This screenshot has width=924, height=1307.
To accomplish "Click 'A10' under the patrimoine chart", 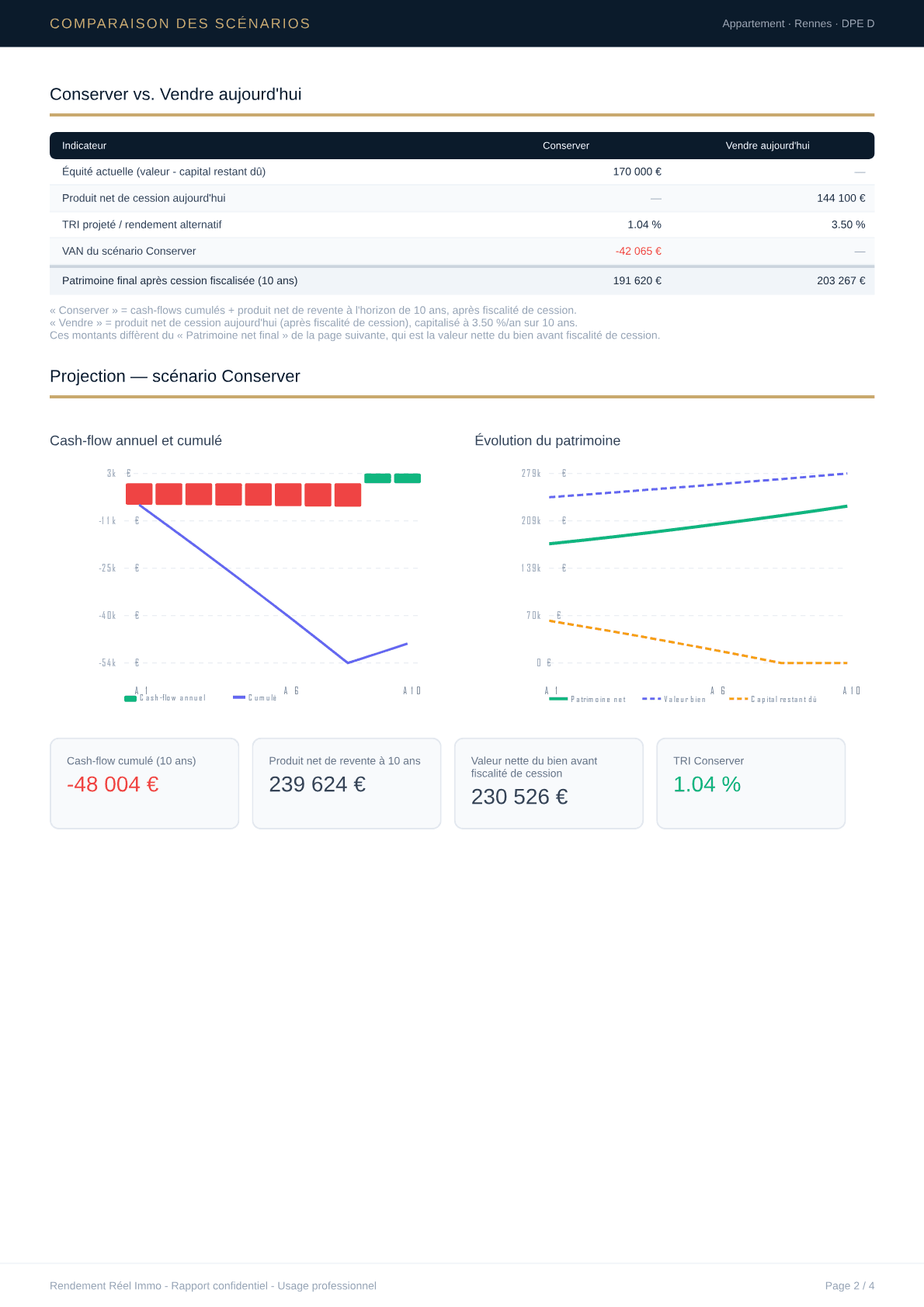I will point(852,690).
